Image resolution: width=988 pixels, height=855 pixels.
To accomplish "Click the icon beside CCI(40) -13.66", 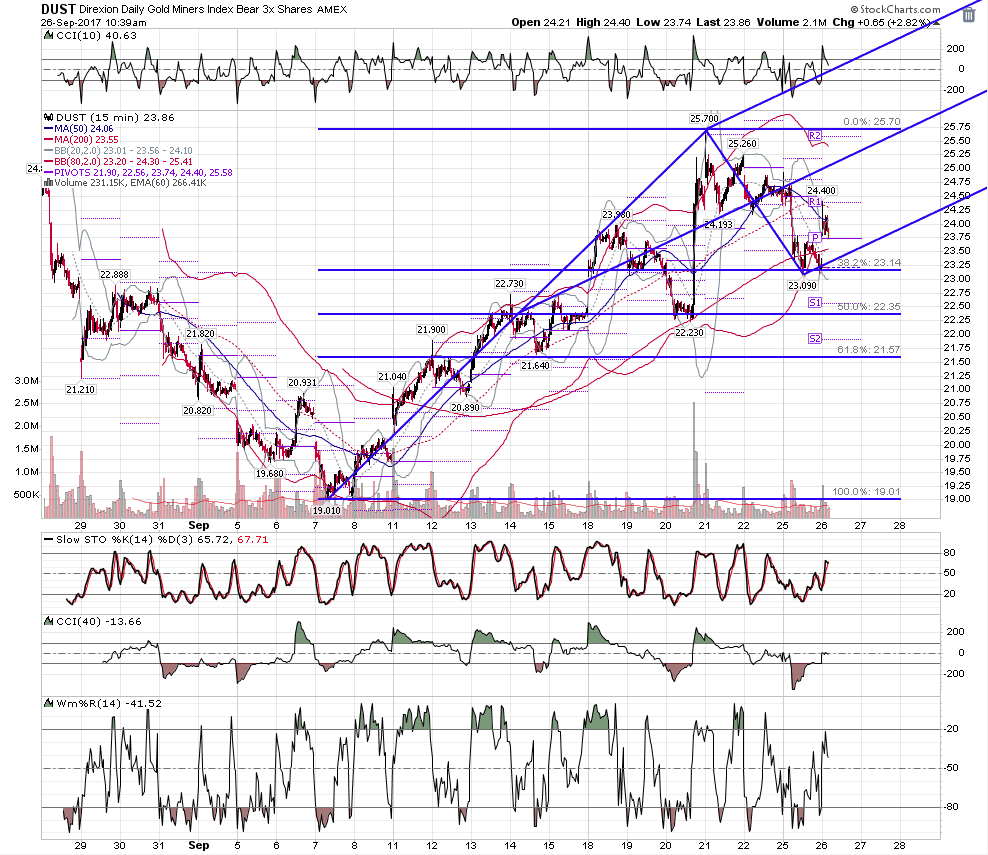I will pyautogui.click(x=49, y=622).
